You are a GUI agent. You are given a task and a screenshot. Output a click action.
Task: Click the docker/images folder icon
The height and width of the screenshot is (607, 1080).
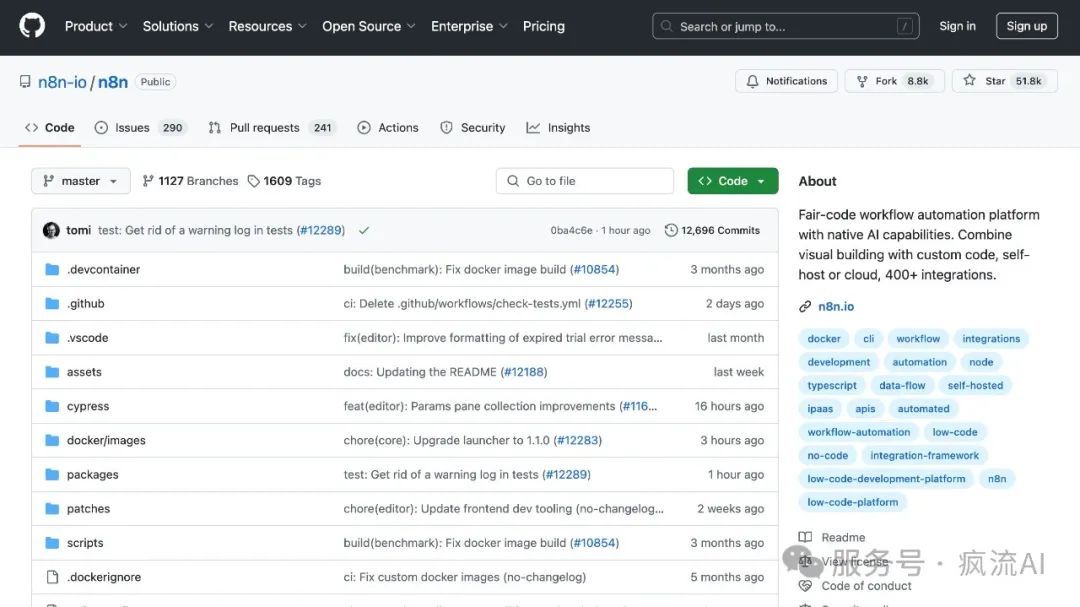pyautogui.click(x=52, y=440)
